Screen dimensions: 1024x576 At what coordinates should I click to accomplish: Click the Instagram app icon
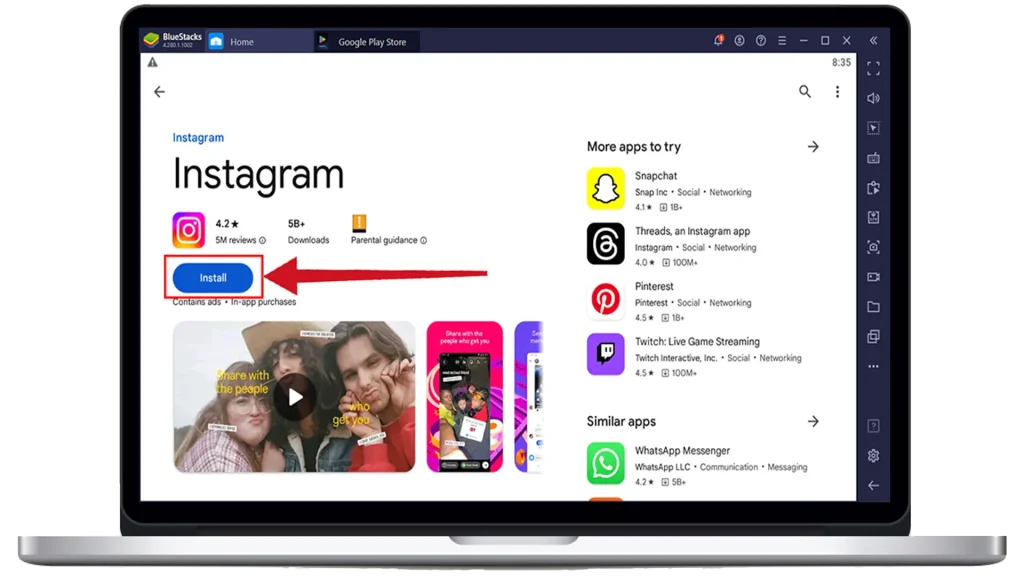(x=188, y=230)
